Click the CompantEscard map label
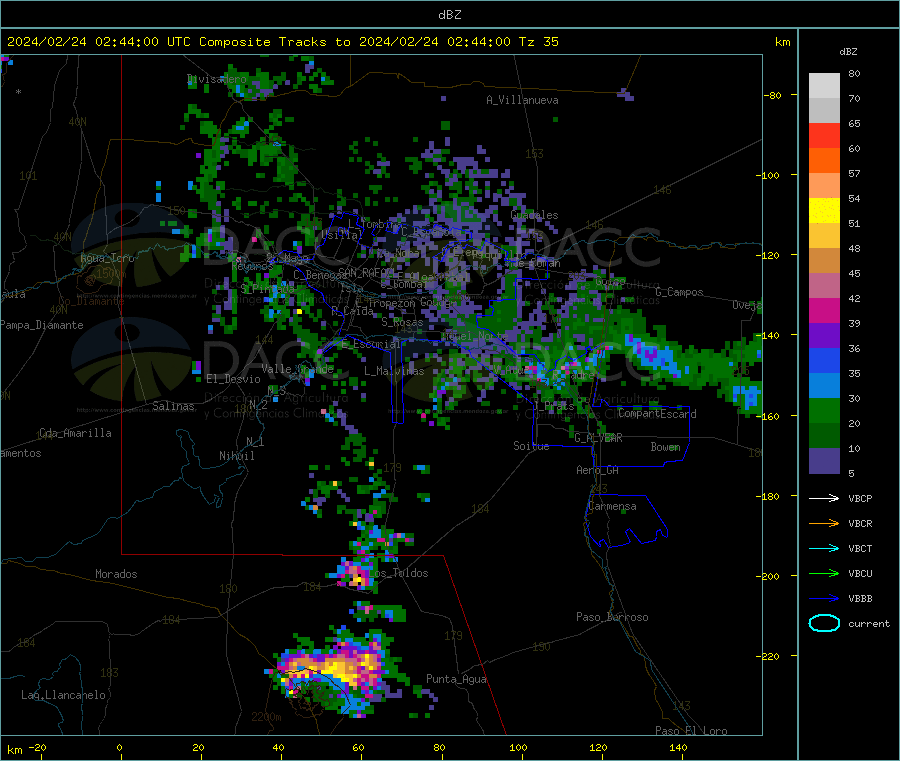Image resolution: width=900 pixels, height=761 pixels. pos(657,413)
